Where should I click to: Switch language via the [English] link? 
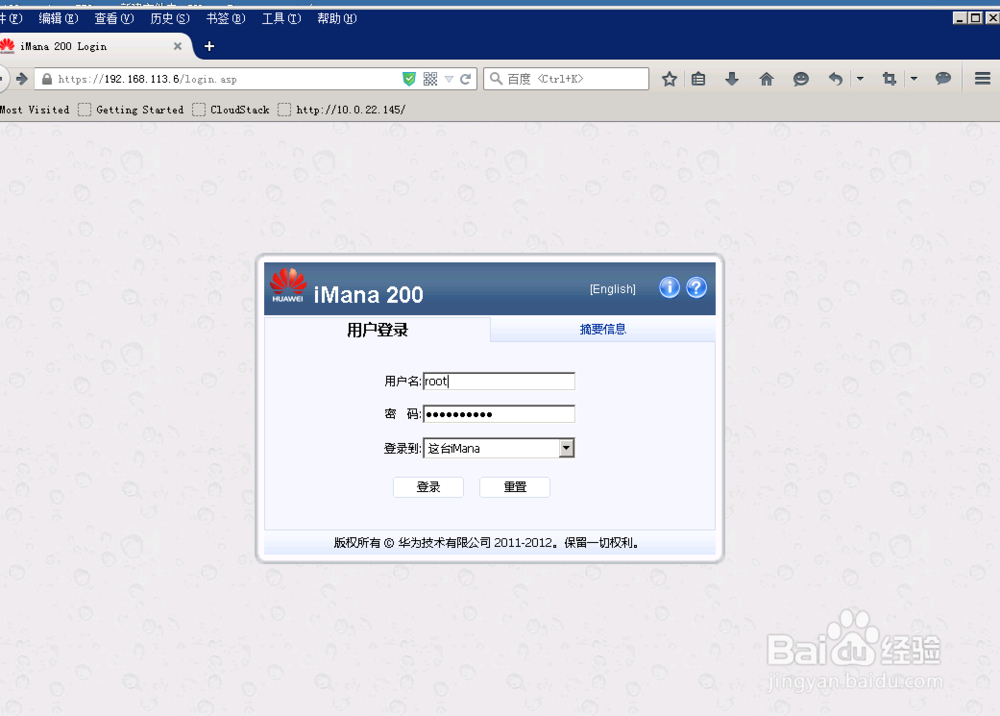click(613, 289)
